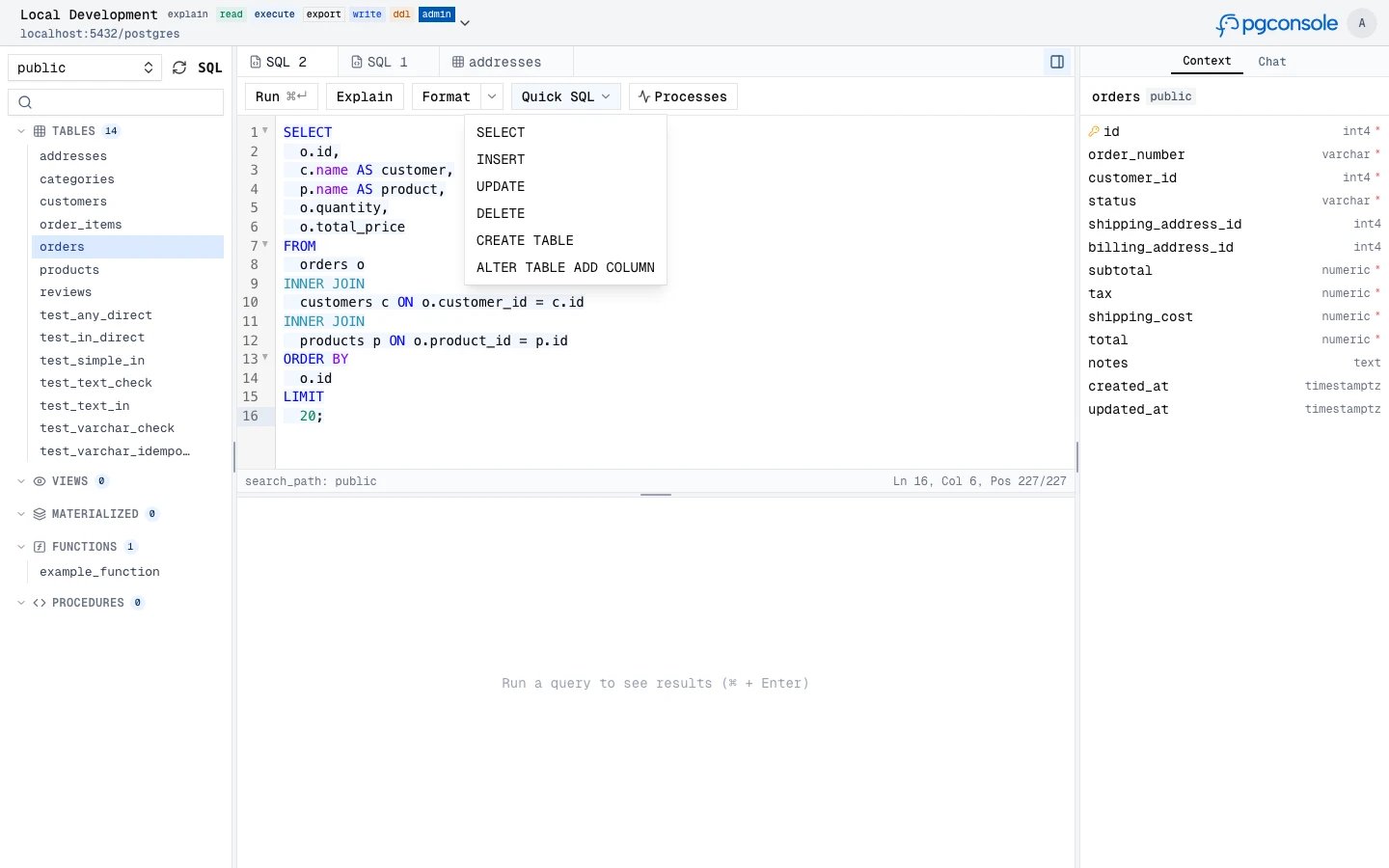The height and width of the screenshot is (868, 1389).
Task: Click the Format button
Action: click(446, 96)
